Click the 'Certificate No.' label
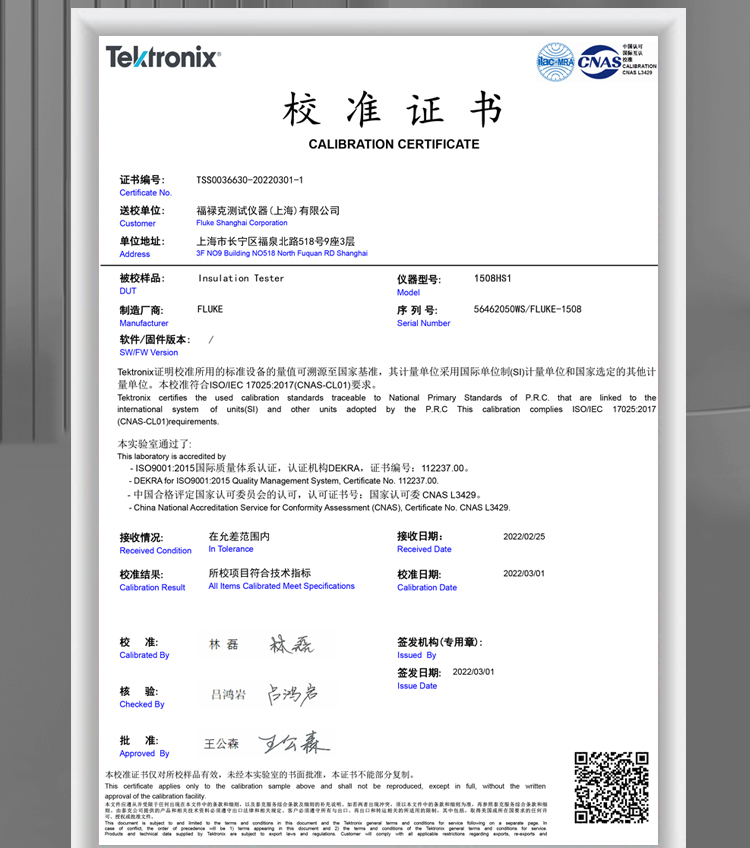This screenshot has width=750, height=848. 145,193
